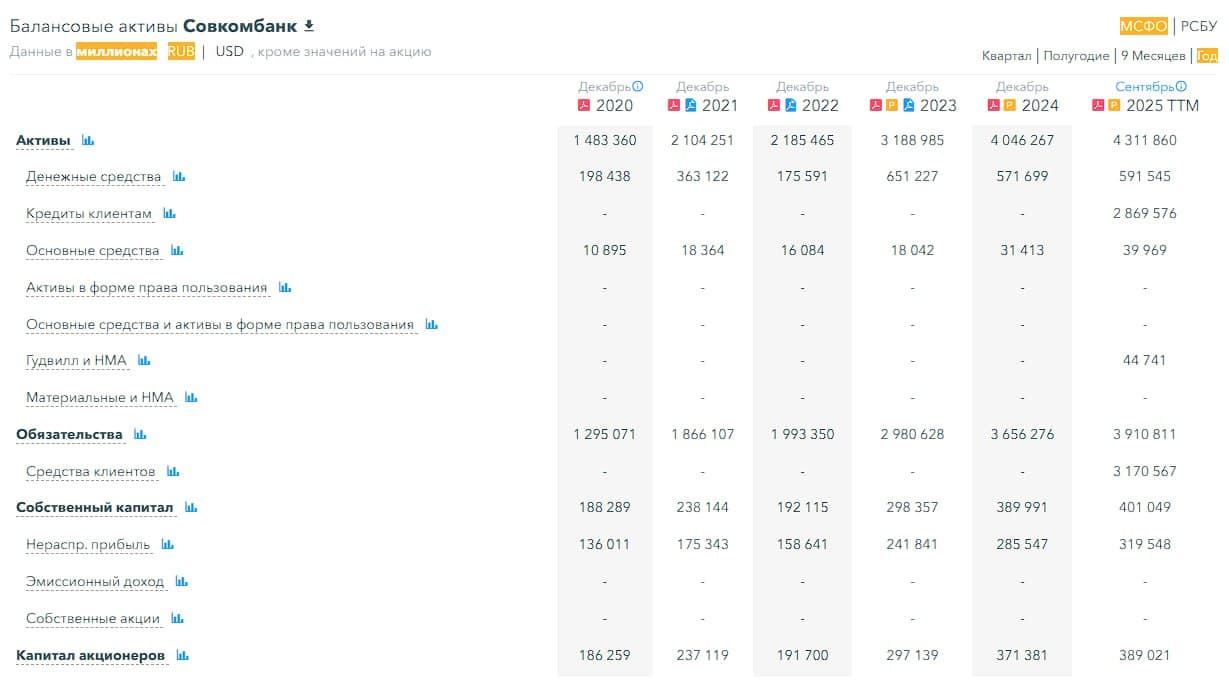Screen dimensions: 1229x681
Task: Open the orange presentation icon for 2024
Action: [1009, 106]
